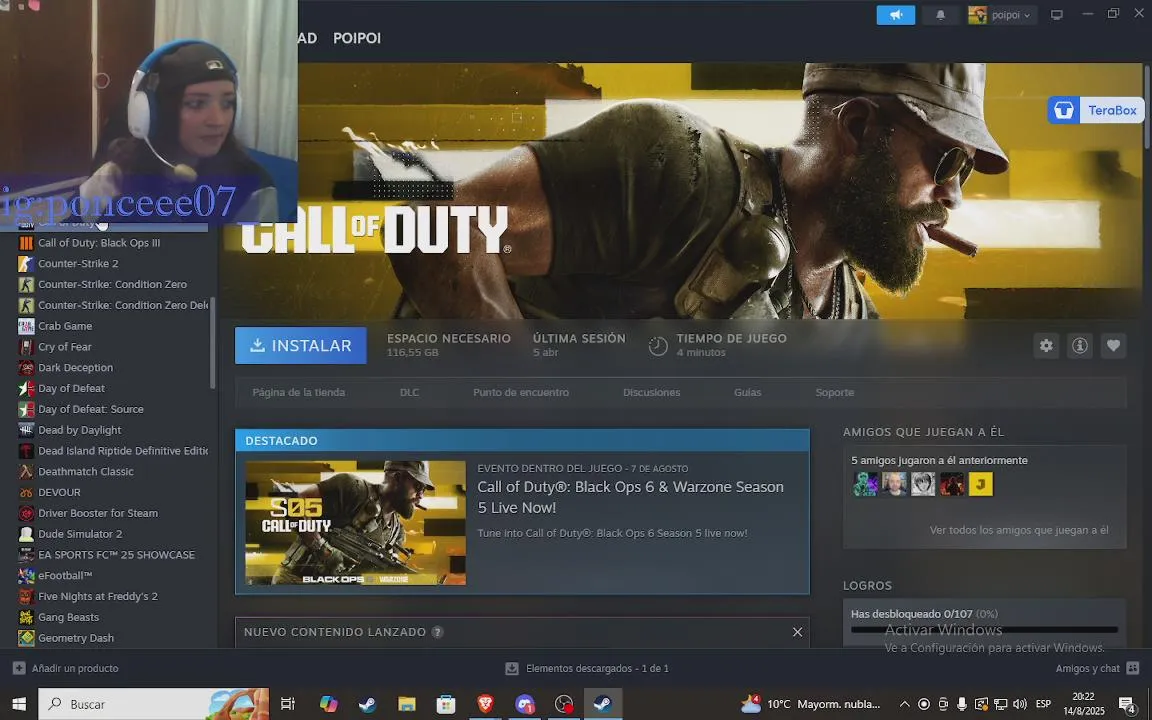Open the Windows Start menu
Image resolution: width=1152 pixels, height=720 pixels.
pos(19,704)
